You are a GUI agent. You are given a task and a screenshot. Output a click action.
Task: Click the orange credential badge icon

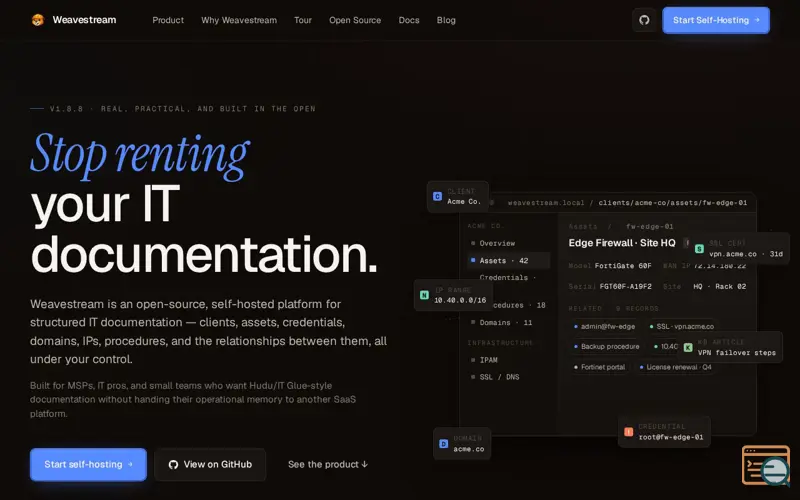629,432
